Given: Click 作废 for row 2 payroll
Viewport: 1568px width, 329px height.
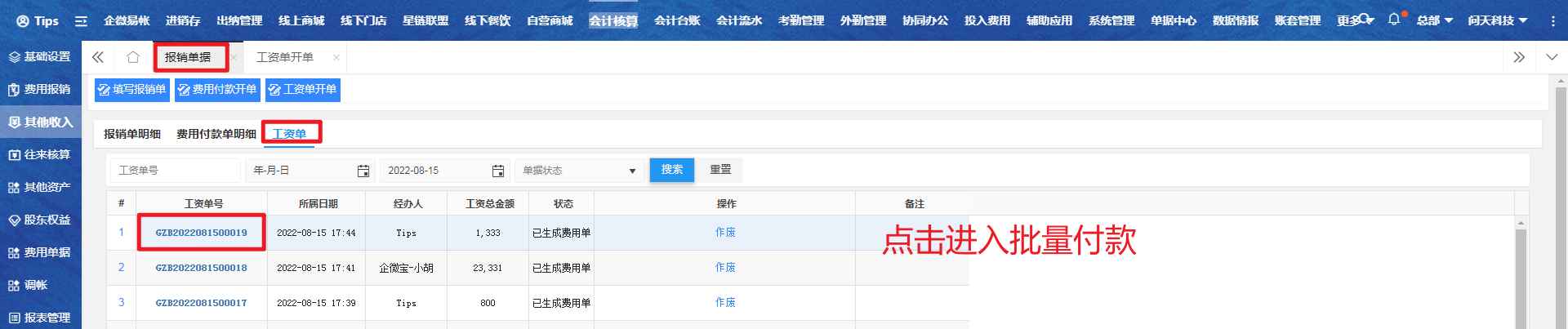Looking at the screenshot, I should pos(725,268).
